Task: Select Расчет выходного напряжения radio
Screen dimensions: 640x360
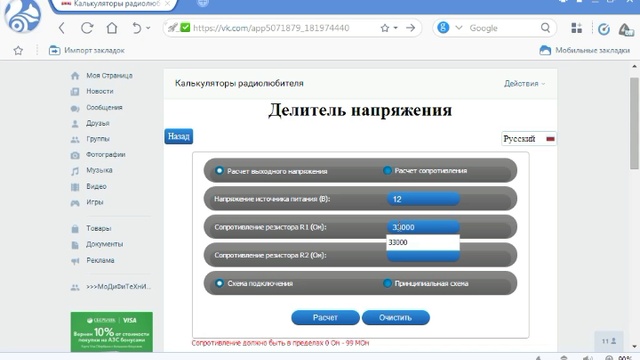Action: pyautogui.click(x=219, y=171)
